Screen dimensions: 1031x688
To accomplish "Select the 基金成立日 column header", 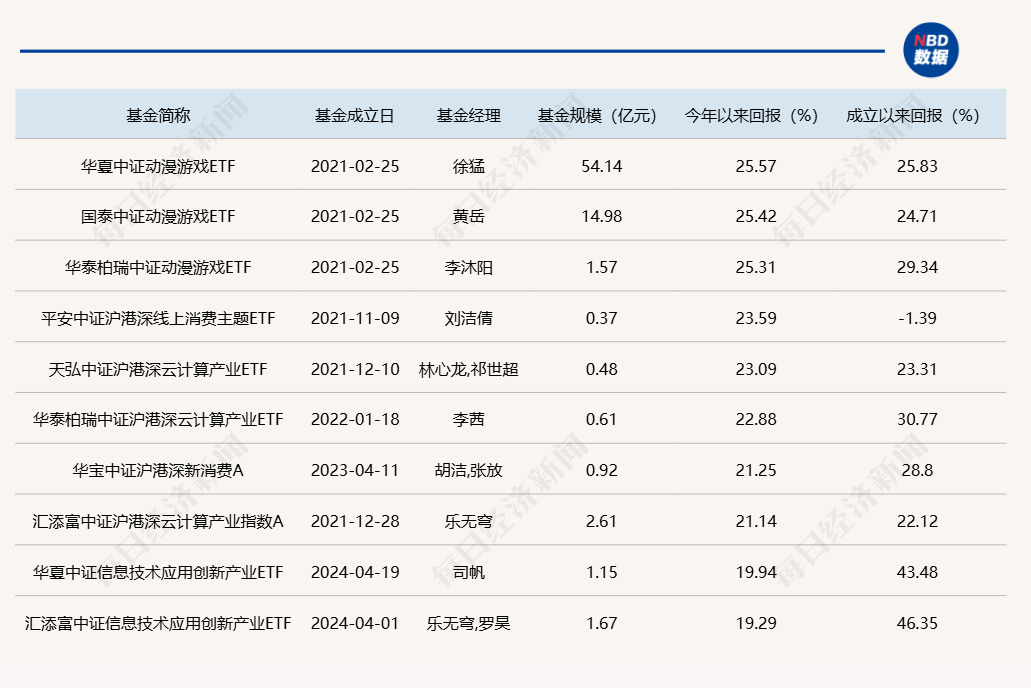I will pos(354,116).
